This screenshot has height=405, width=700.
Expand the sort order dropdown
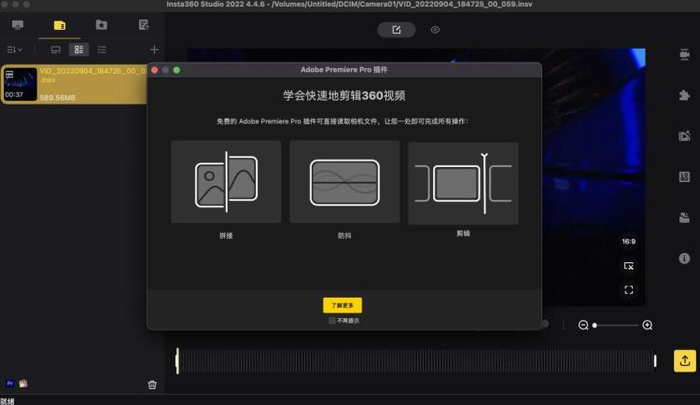point(14,50)
